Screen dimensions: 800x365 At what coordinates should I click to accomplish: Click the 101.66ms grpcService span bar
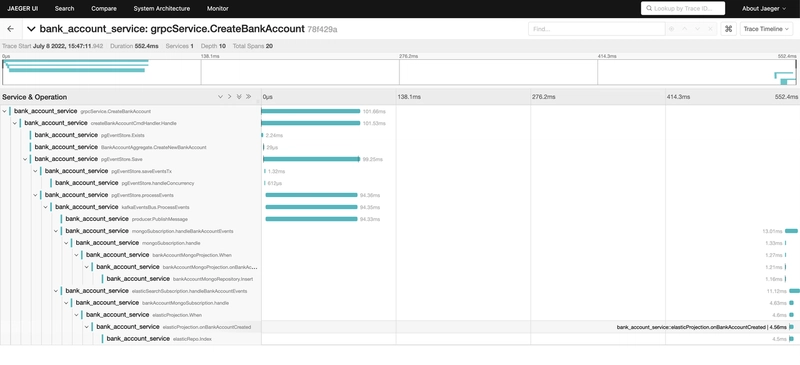311,111
